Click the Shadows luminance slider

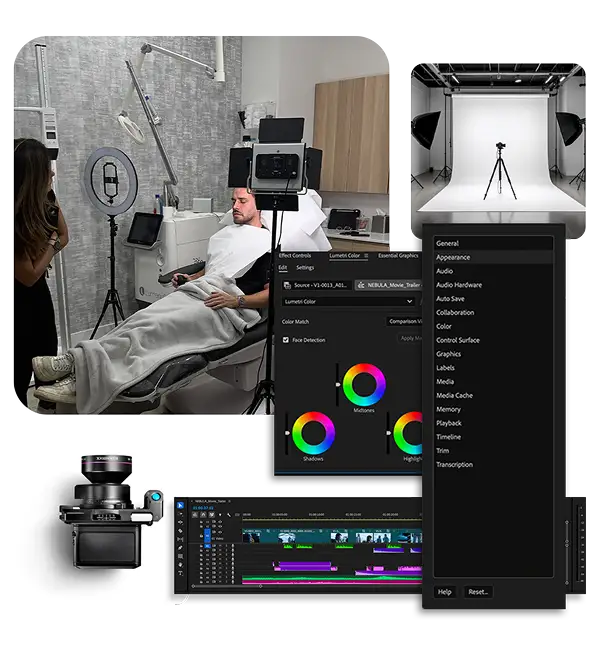pyautogui.click(x=288, y=432)
